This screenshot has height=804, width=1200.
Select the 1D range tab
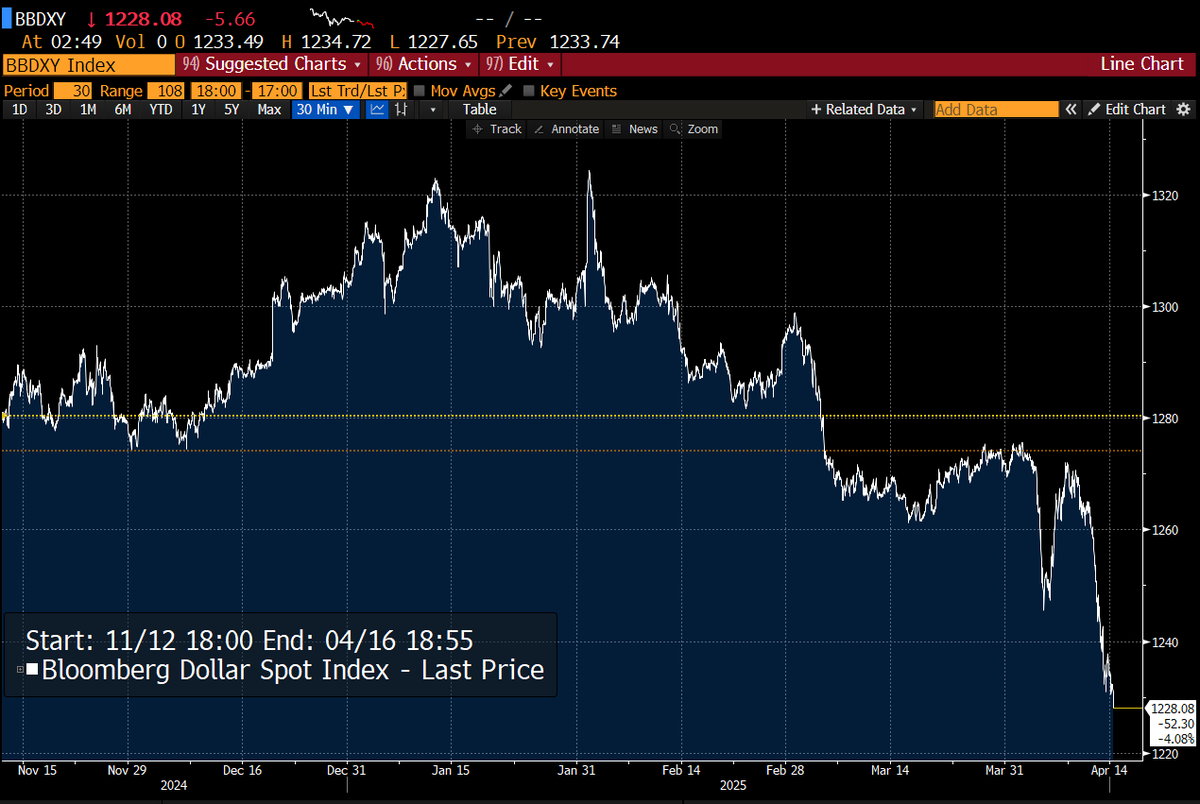point(19,109)
